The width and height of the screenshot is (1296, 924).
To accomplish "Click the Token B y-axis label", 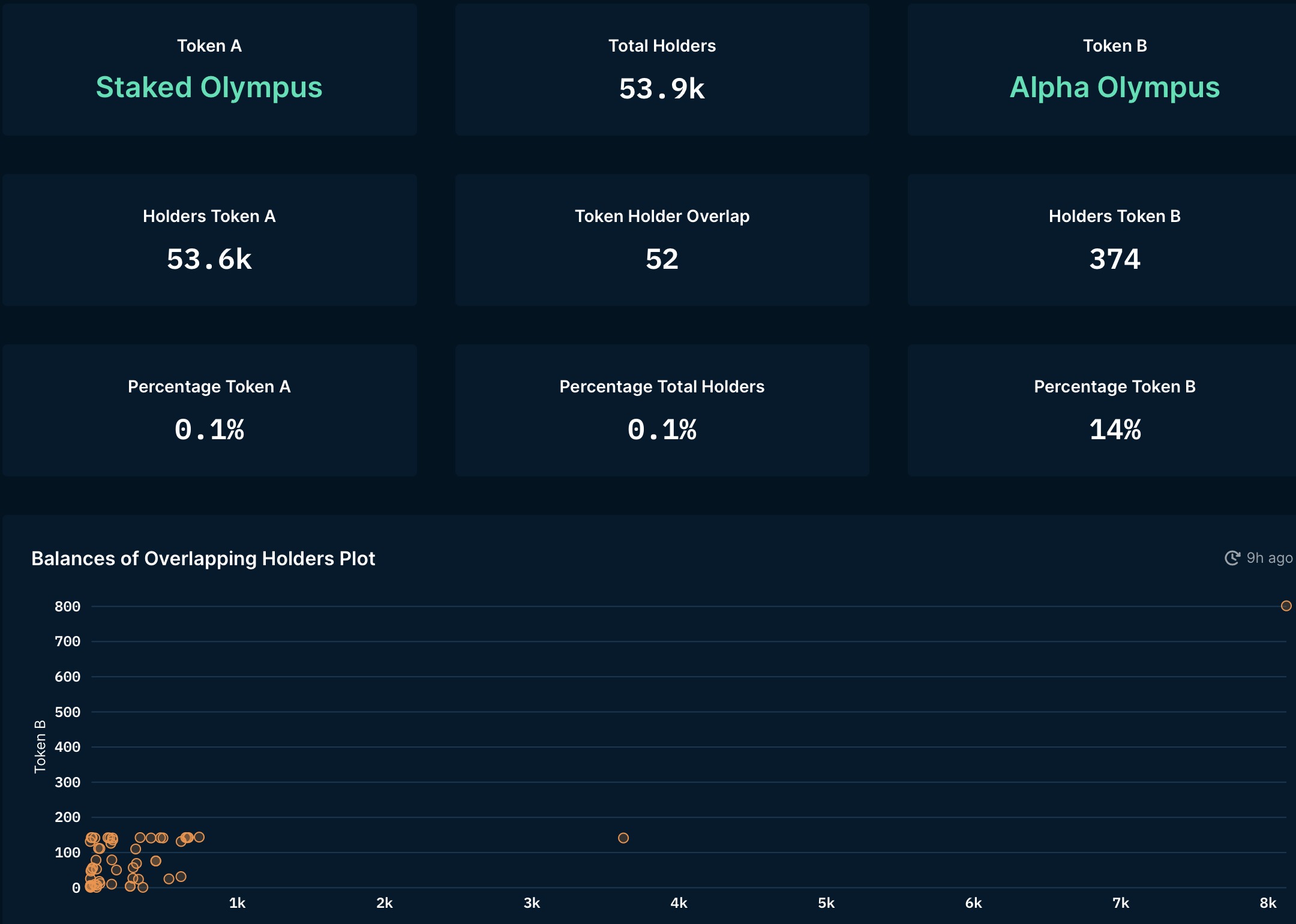I will click(x=40, y=746).
